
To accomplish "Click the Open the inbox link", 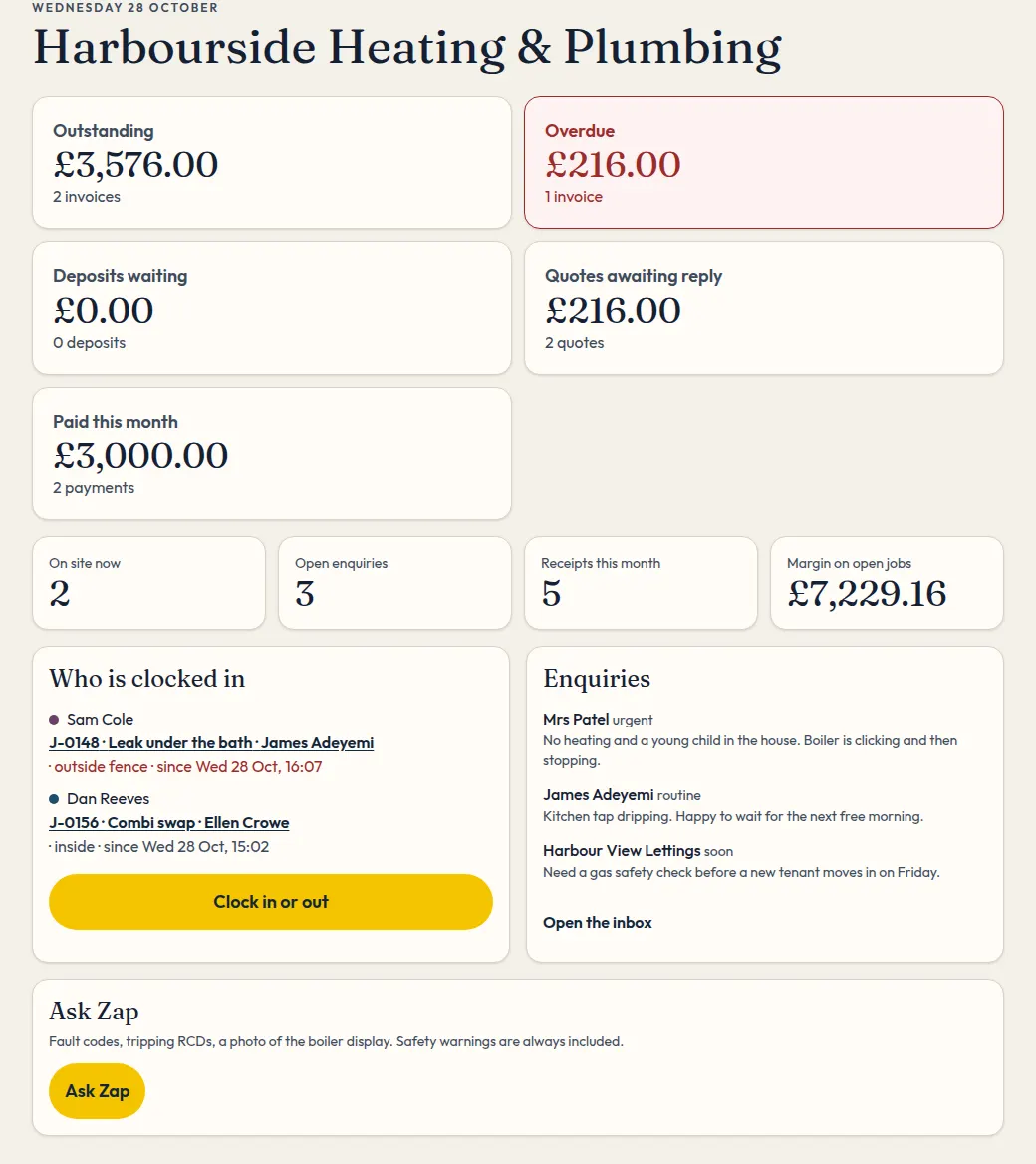I will [598, 923].
